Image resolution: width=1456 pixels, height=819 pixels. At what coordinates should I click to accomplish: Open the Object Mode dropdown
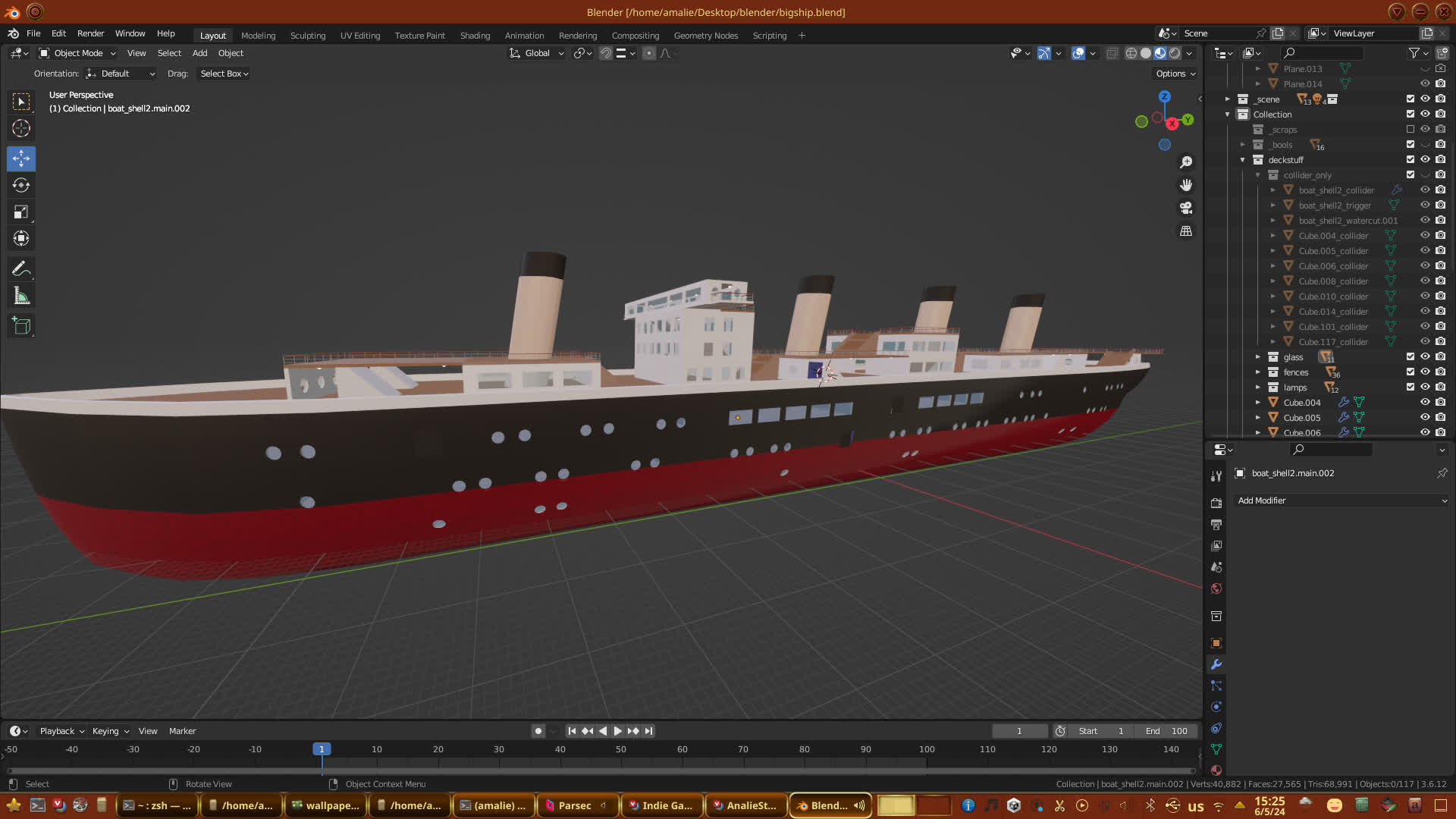(77, 53)
